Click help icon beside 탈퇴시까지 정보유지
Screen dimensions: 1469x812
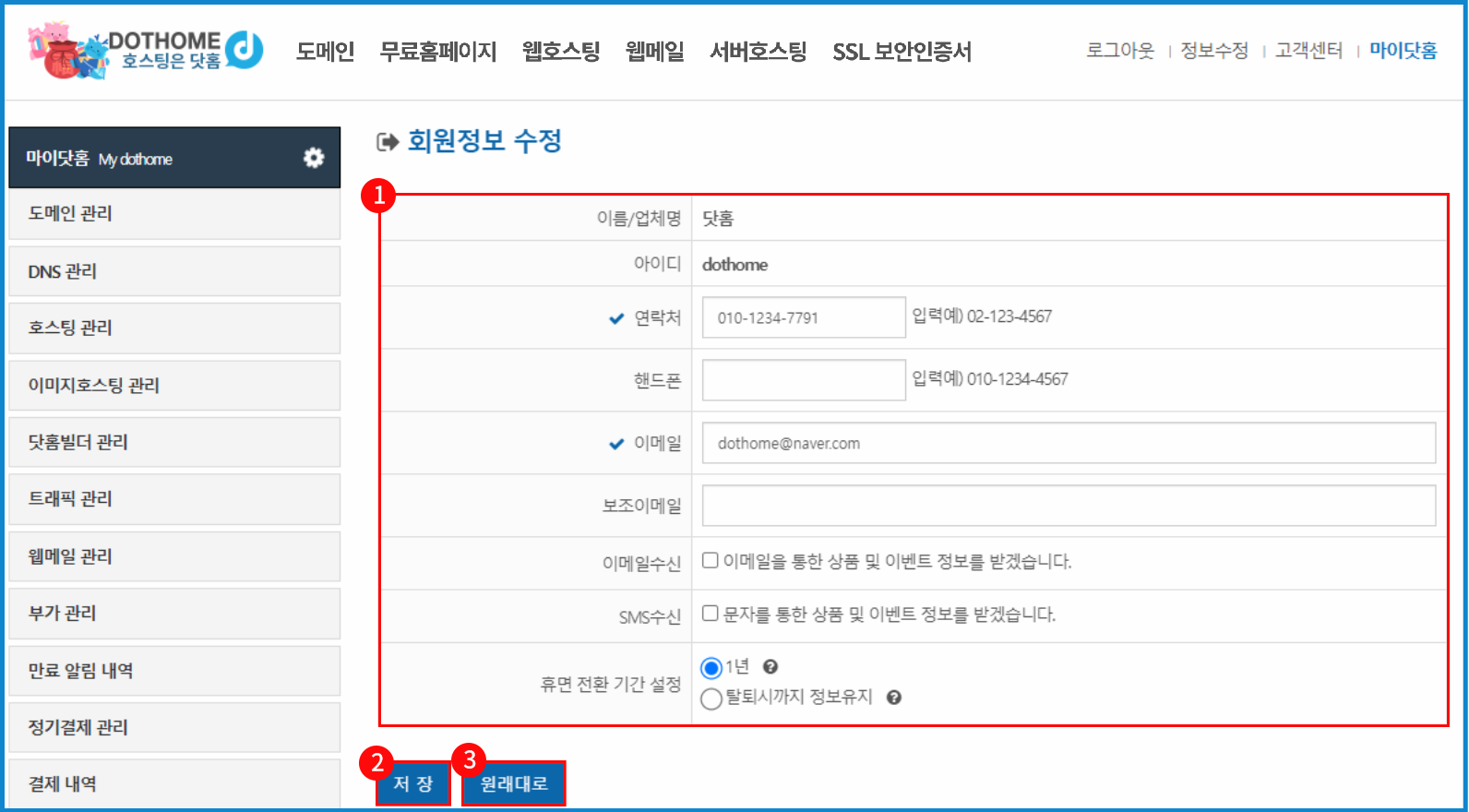tap(893, 698)
